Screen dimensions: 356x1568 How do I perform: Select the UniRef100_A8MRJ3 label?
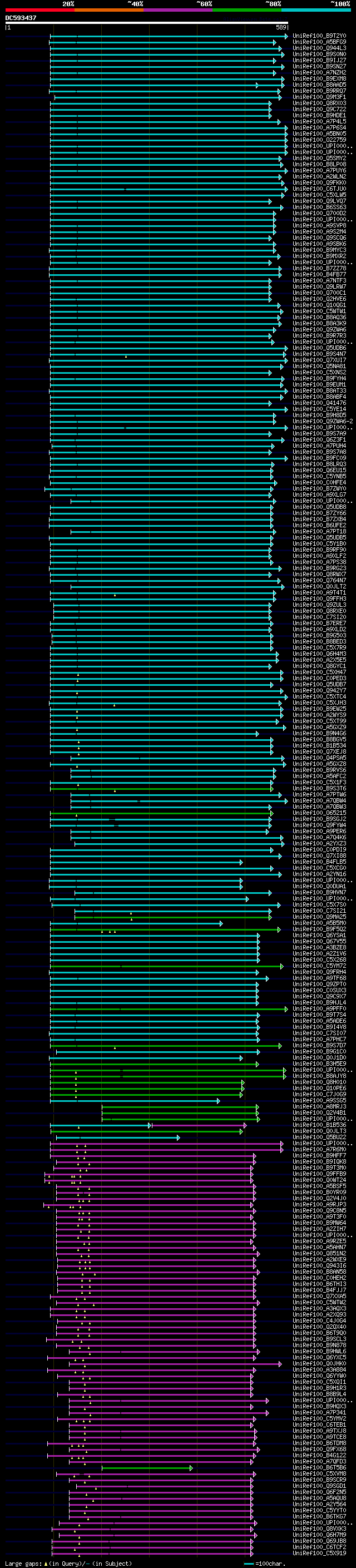(319, 1106)
